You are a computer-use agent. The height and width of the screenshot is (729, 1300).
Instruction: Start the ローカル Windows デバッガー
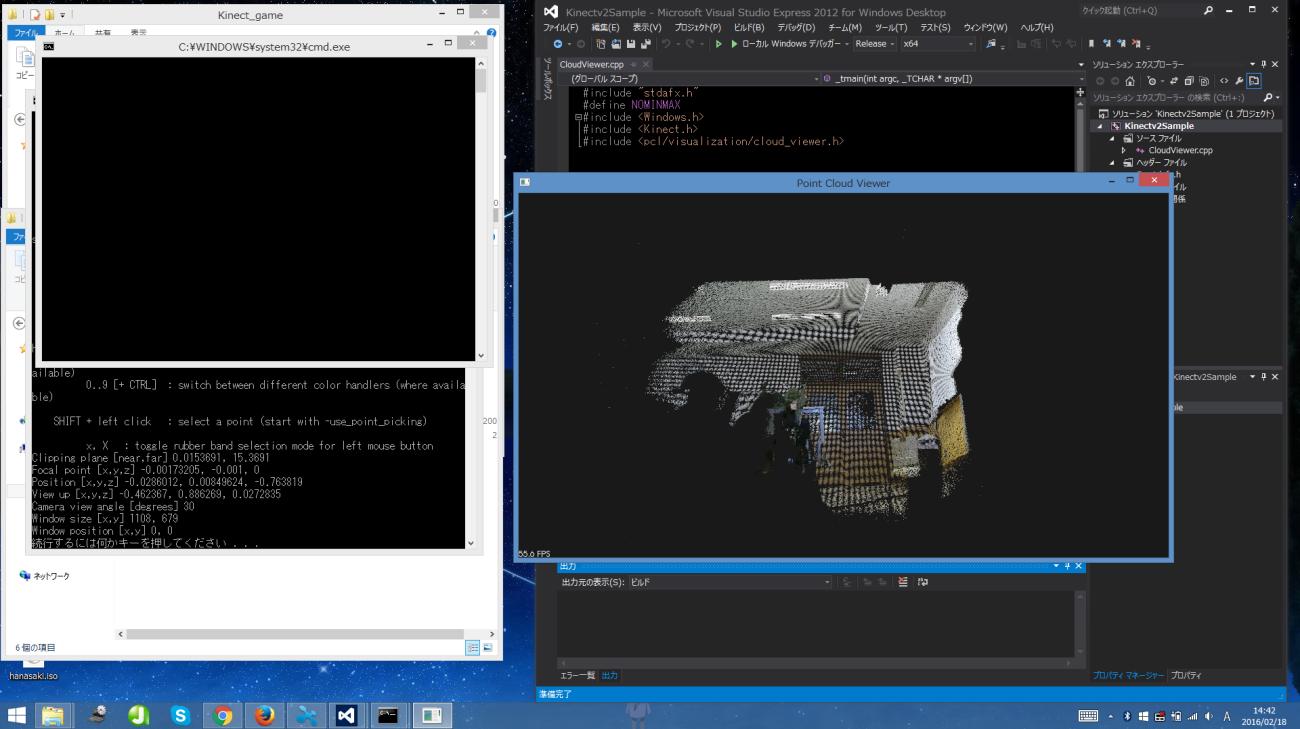pyautogui.click(x=790, y=44)
